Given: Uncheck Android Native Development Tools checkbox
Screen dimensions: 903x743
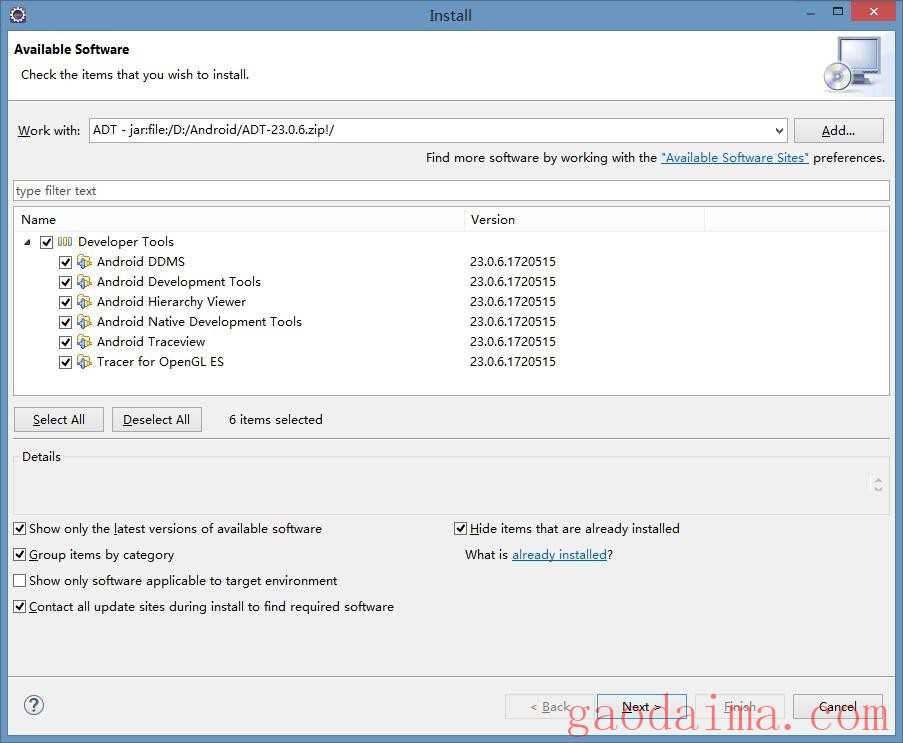Looking at the screenshot, I should point(66,323).
